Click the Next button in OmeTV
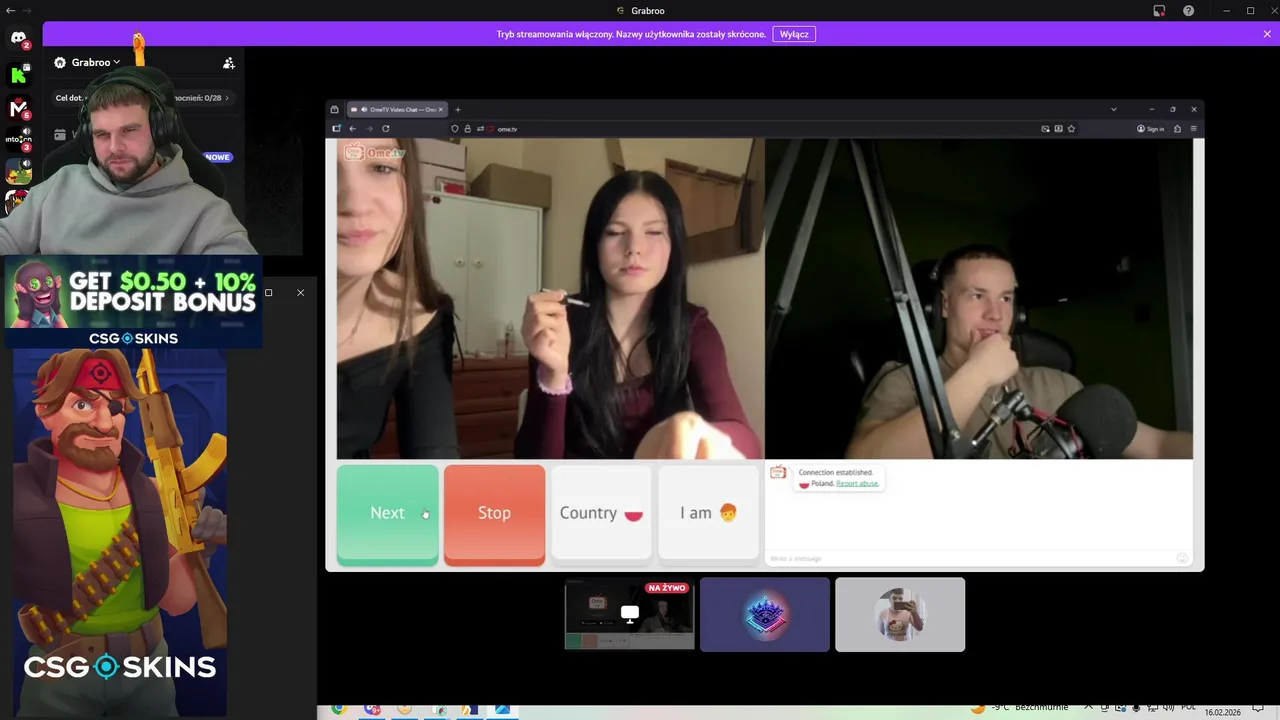The image size is (1280, 720). click(x=387, y=514)
